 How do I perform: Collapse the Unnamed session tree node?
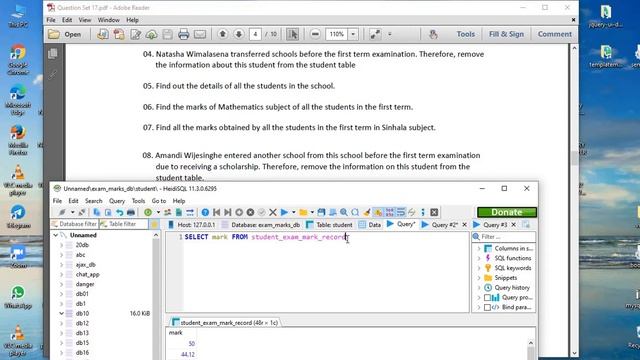pos(56,235)
